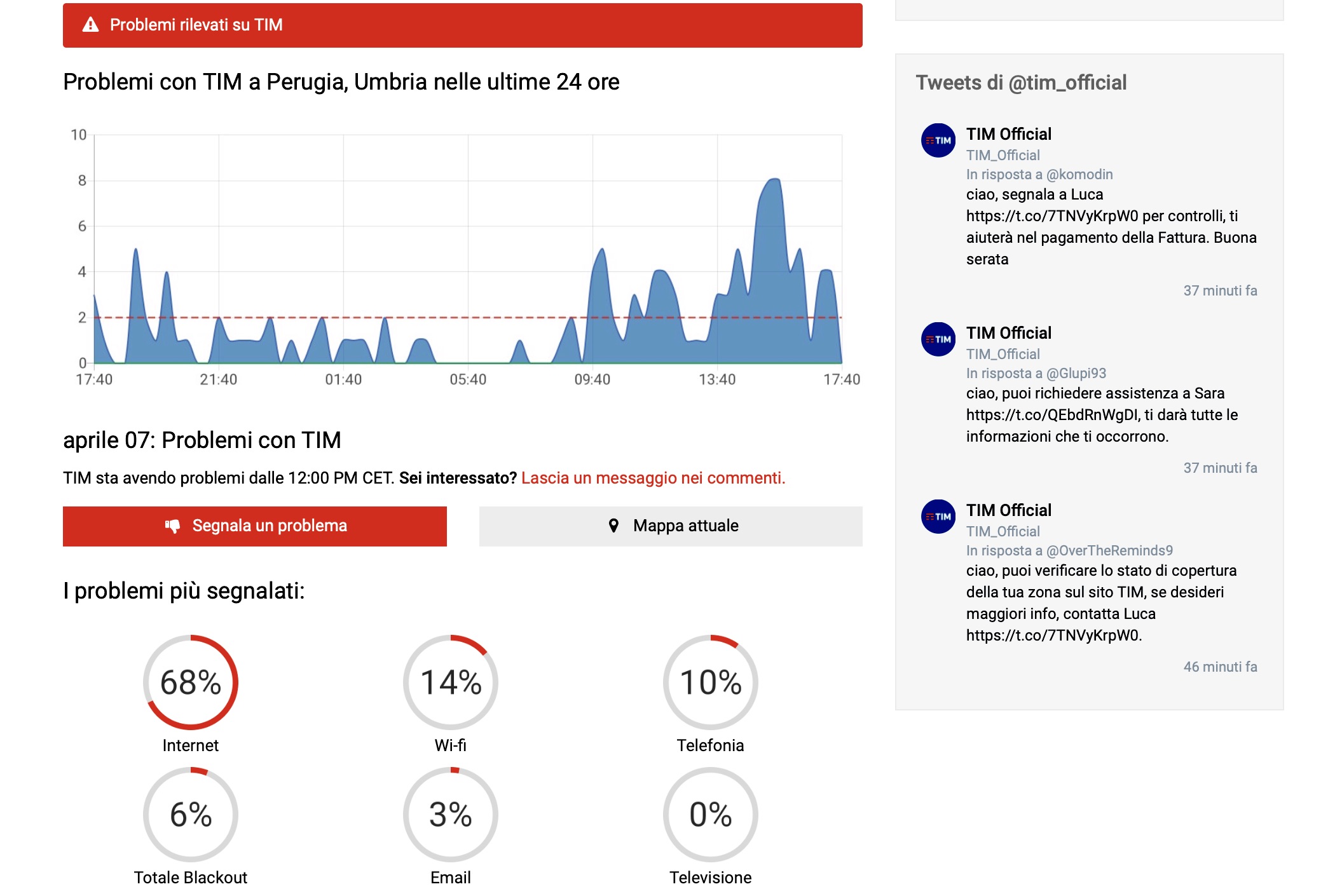Click the aprile 07: Problemi con TIM heading
1335x896 pixels.
202,440
